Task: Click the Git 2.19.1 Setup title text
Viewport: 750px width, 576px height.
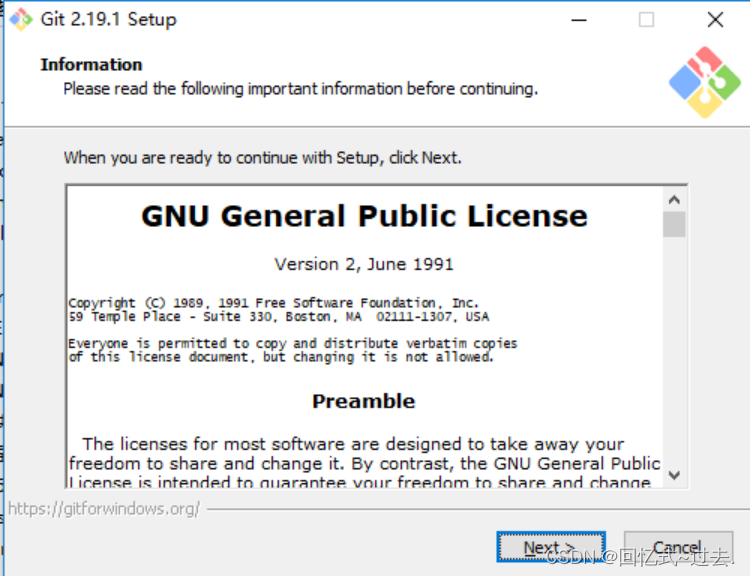Action: click(x=109, y=20)
